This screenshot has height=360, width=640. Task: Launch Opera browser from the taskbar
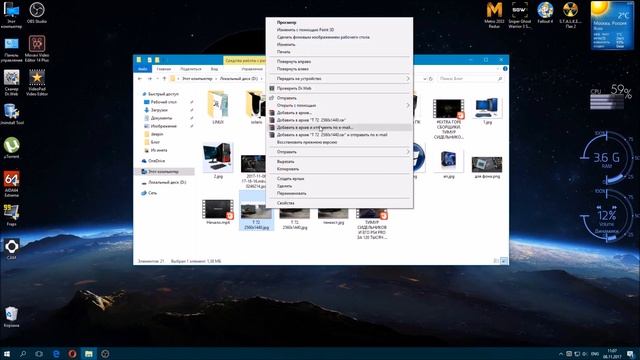(72, 354)
